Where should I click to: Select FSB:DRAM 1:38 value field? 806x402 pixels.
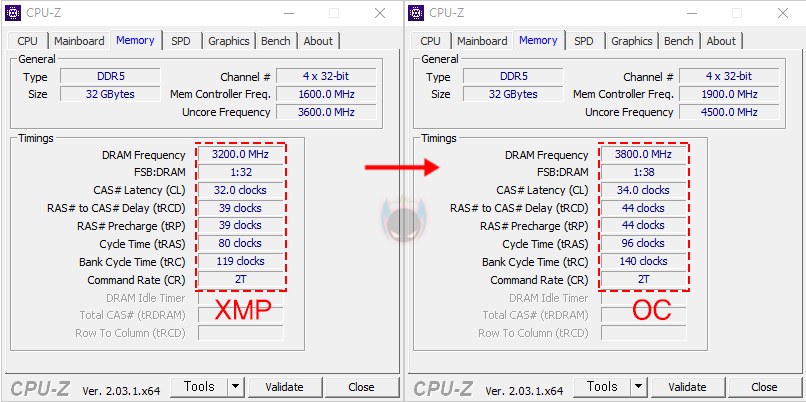pyautogui.click(x=644, y=172)
